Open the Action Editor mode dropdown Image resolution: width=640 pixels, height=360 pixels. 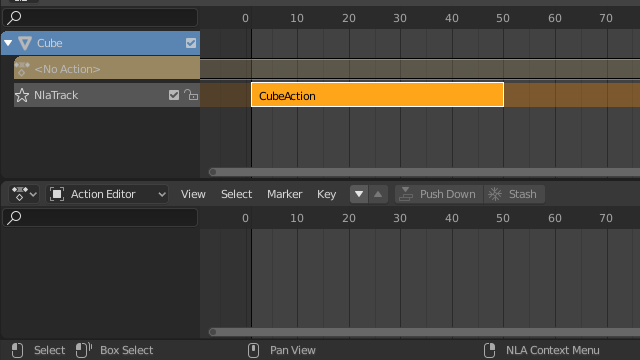pos(107,194)
